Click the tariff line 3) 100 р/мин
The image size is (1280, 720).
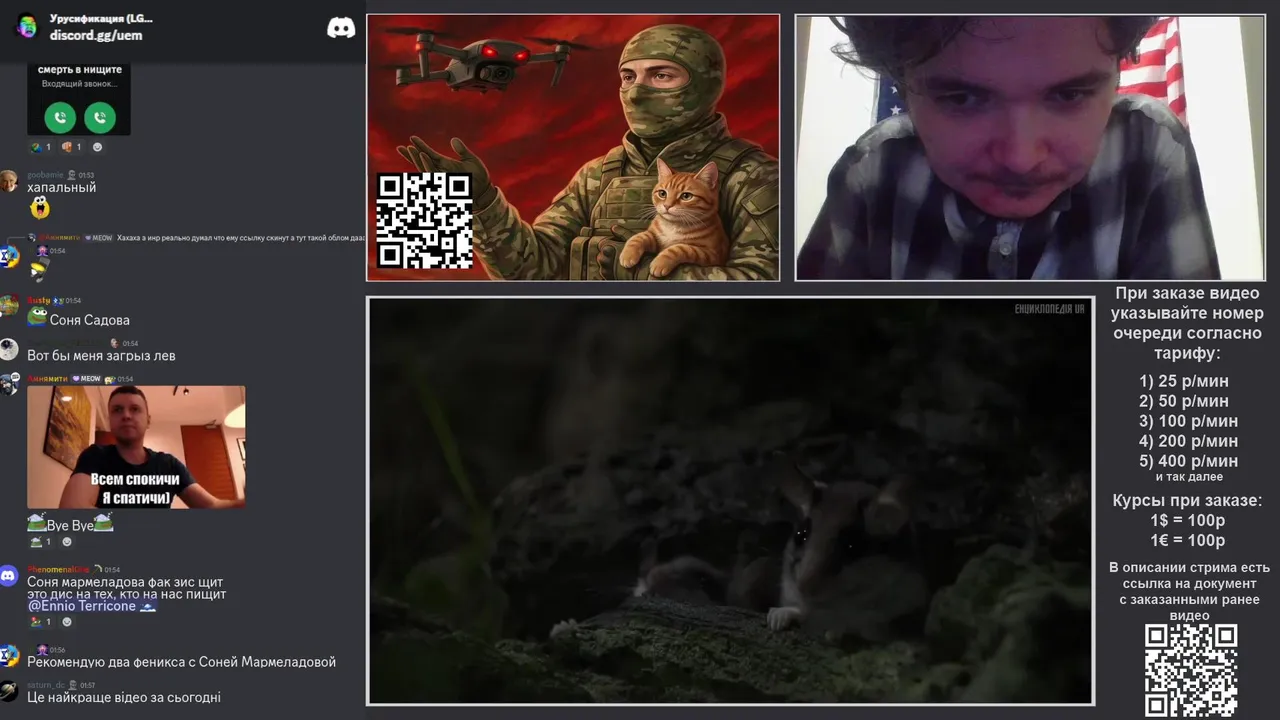coord(1188,421)
